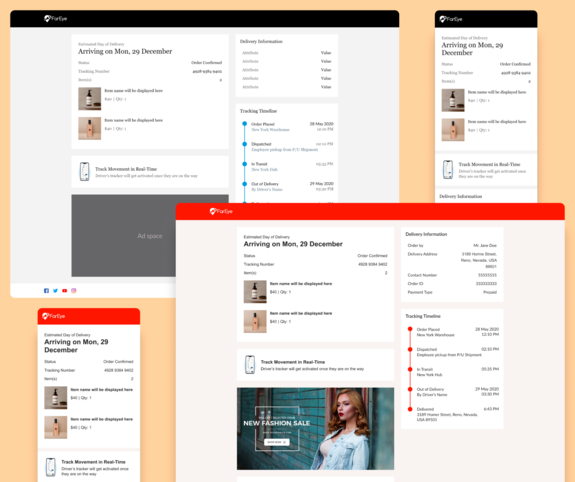Select the peach bottle thumbnail in black mobile page

pos(453,130)
